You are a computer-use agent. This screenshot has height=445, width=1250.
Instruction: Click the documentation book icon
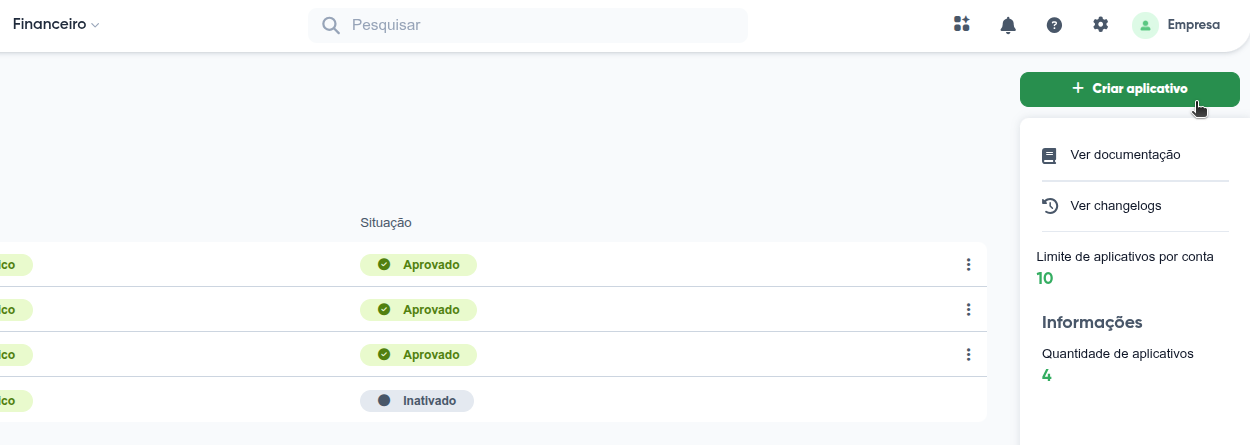(1049, 156)
